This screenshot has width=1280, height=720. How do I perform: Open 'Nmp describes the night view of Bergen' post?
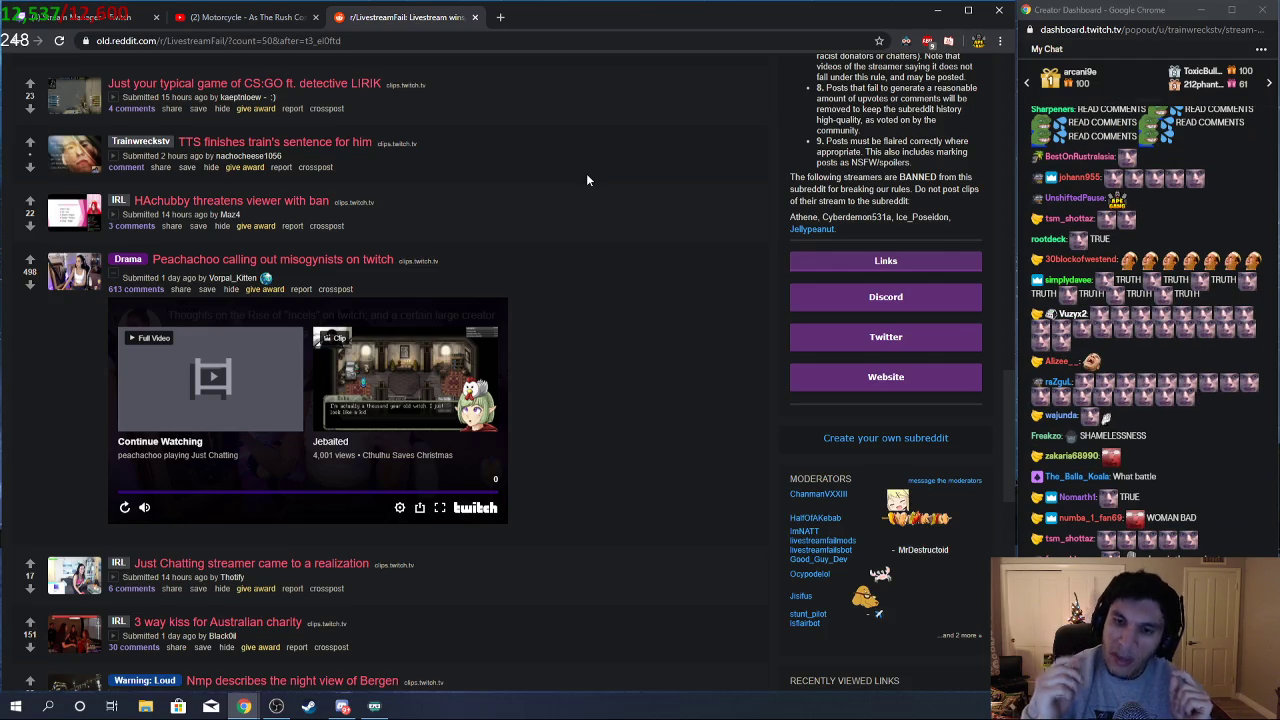pyautogui.click(x=292, y=681)
